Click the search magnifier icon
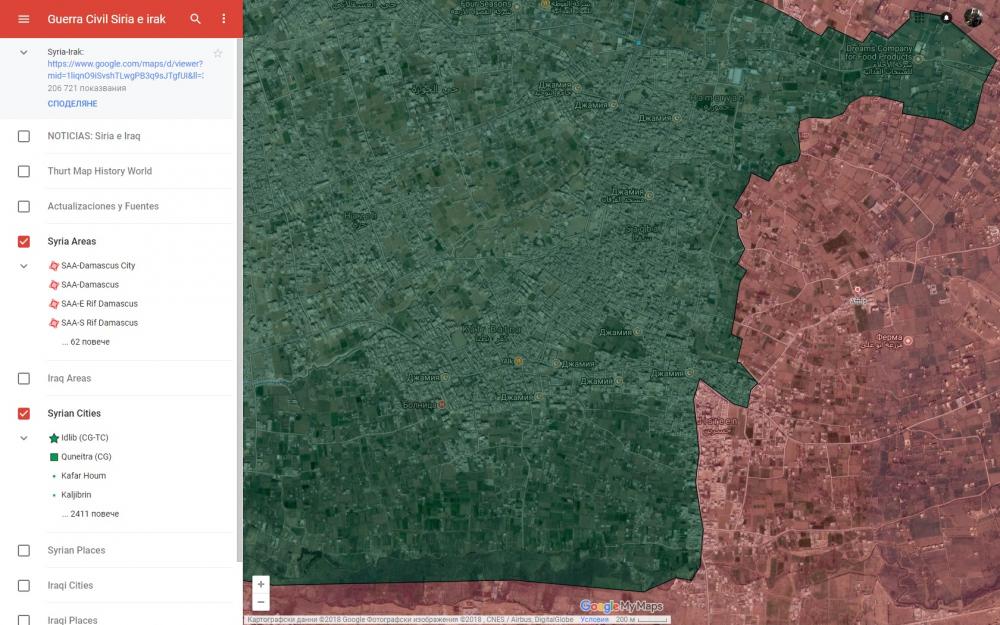This screenshot has height=625, width=1000. 196,19
